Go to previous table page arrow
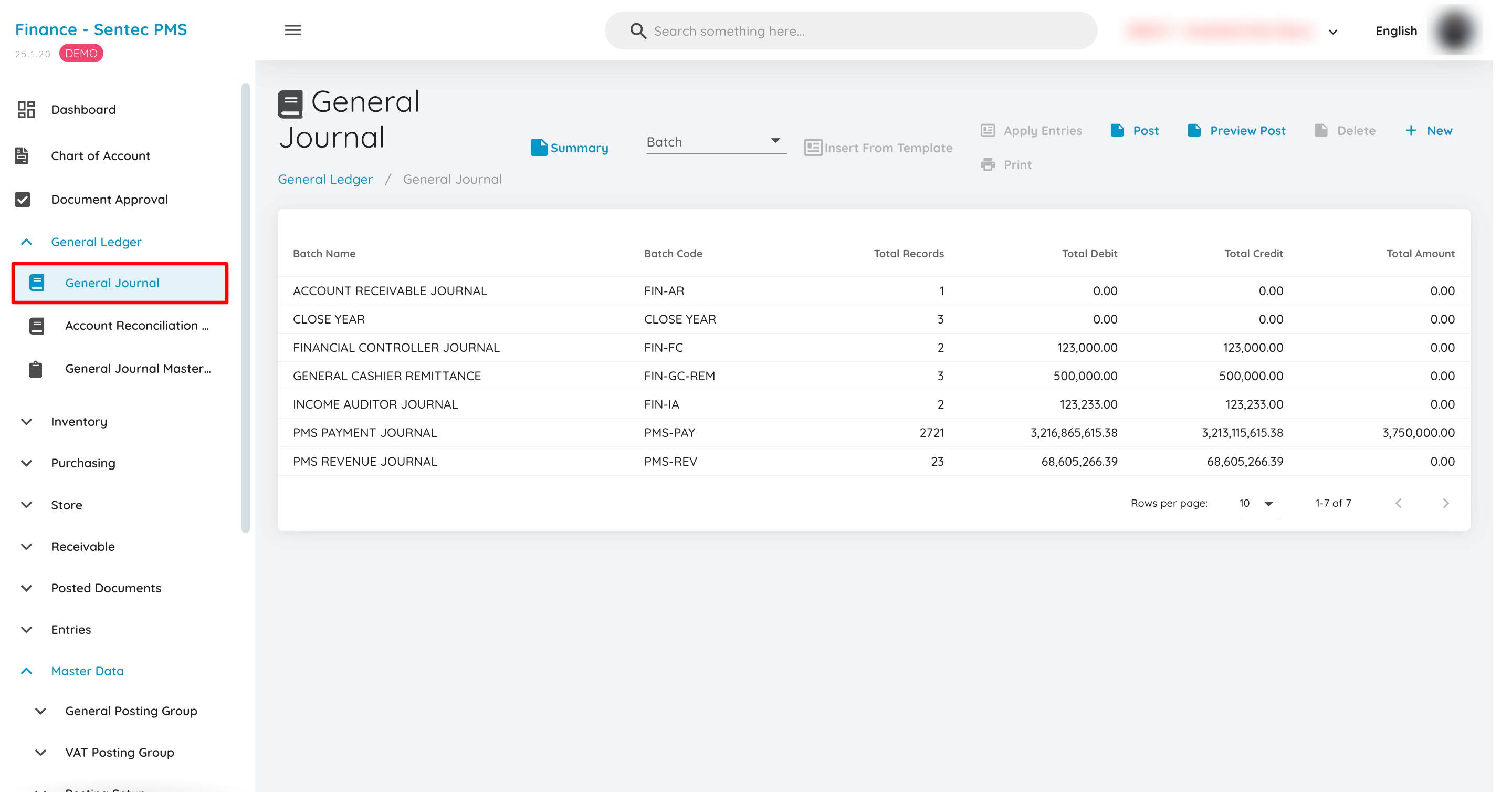 [1399, 503]
